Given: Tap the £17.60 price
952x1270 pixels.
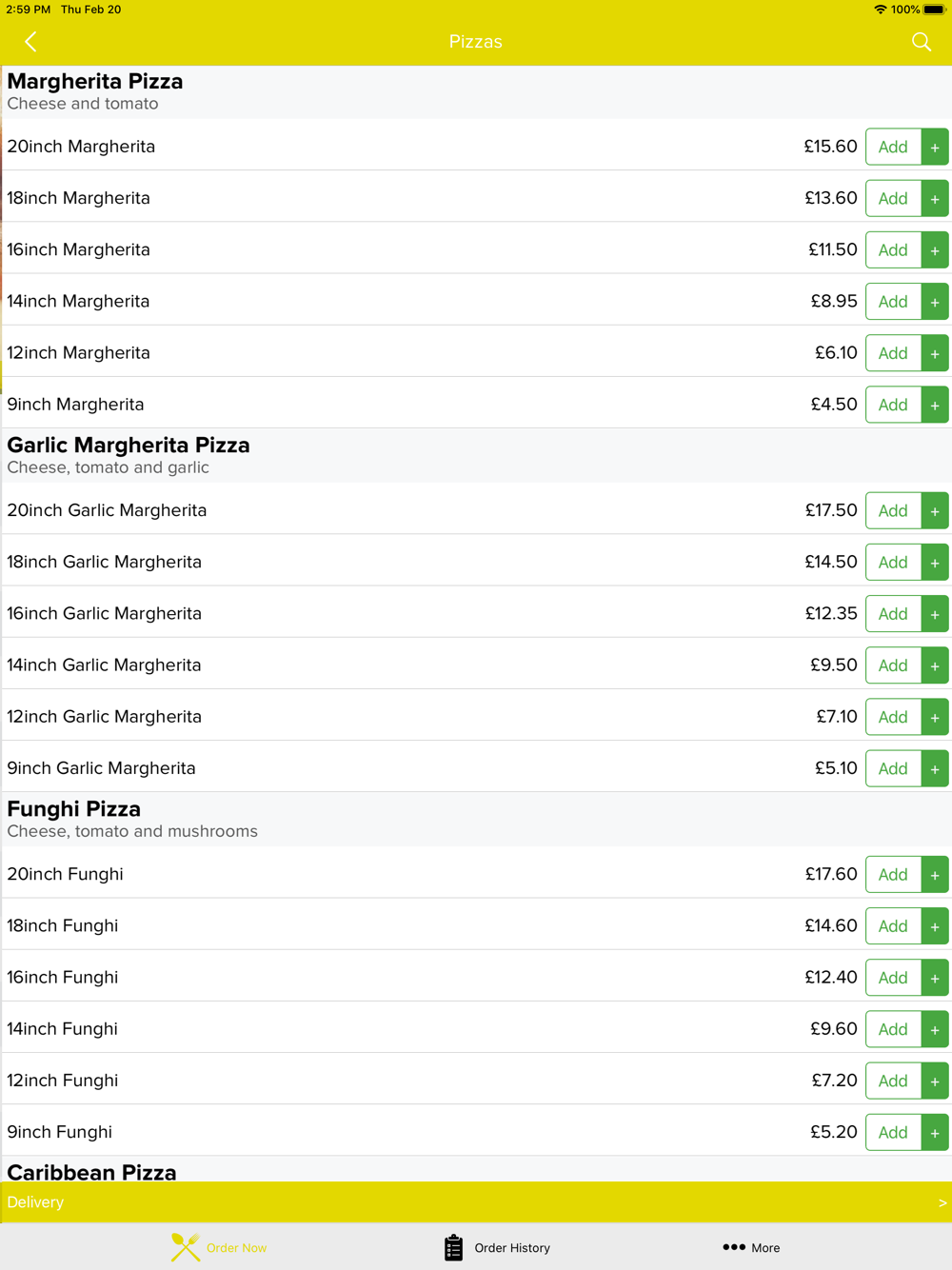Looking at the screenshot, I should coord(831,874).
